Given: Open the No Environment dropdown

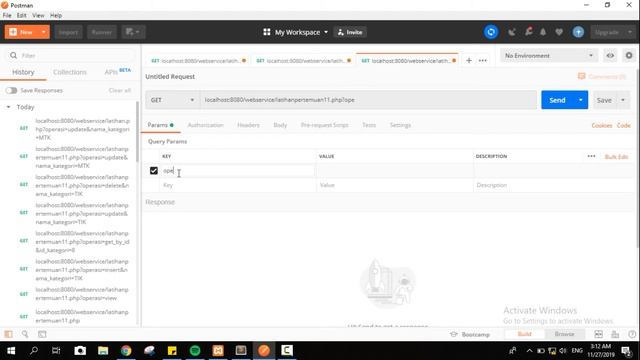Looking at the screenshot, I should pos(549,56).
